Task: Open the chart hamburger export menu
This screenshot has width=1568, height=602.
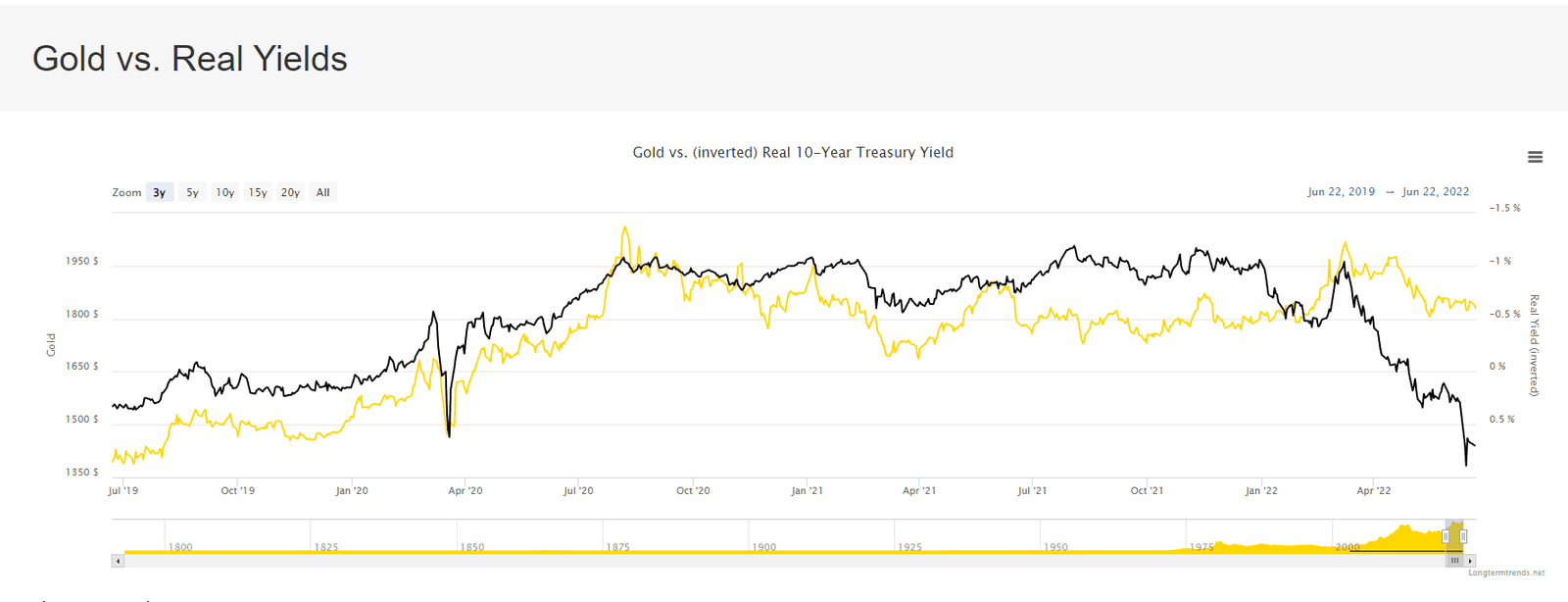Action: point(1535,156)
